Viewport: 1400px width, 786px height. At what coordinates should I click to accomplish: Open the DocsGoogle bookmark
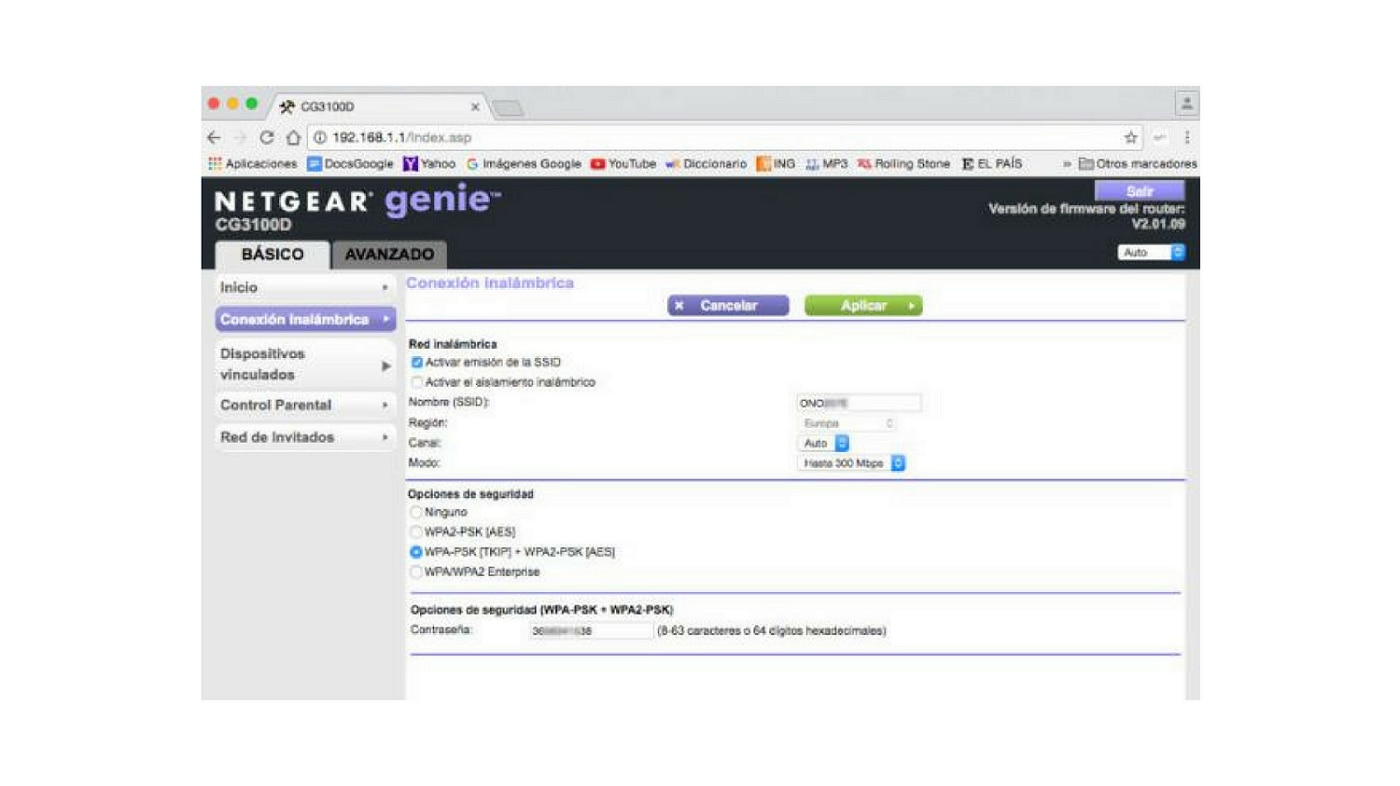tap(350, 164)
